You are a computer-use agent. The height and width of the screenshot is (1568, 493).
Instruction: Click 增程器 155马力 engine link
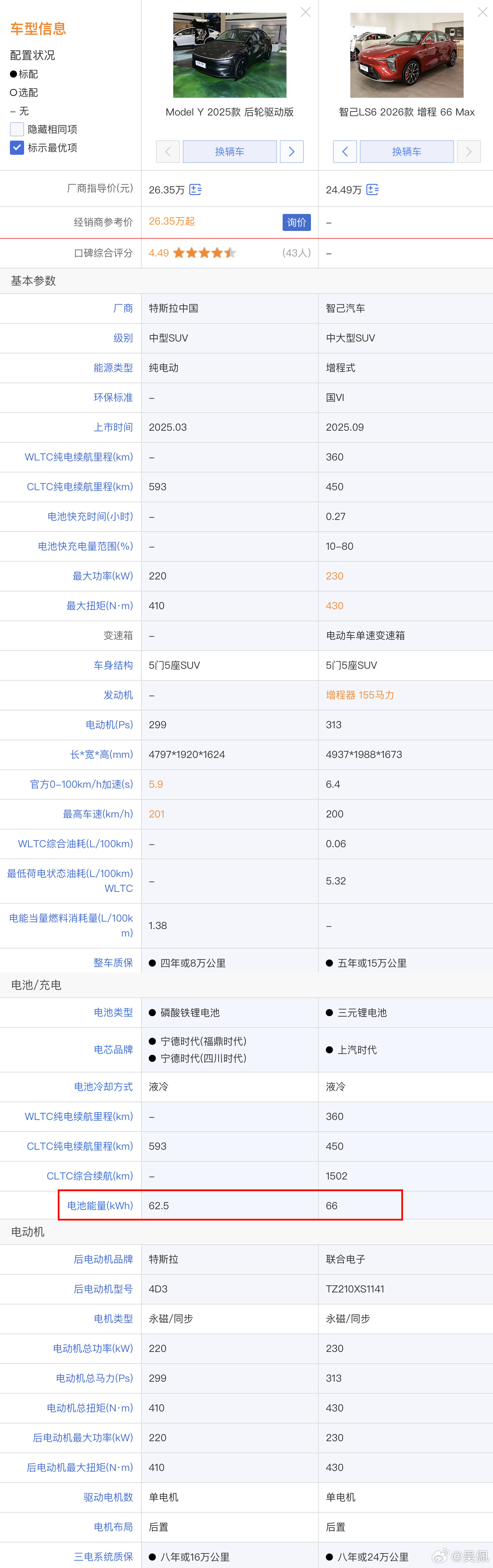(x=360, y=695)
